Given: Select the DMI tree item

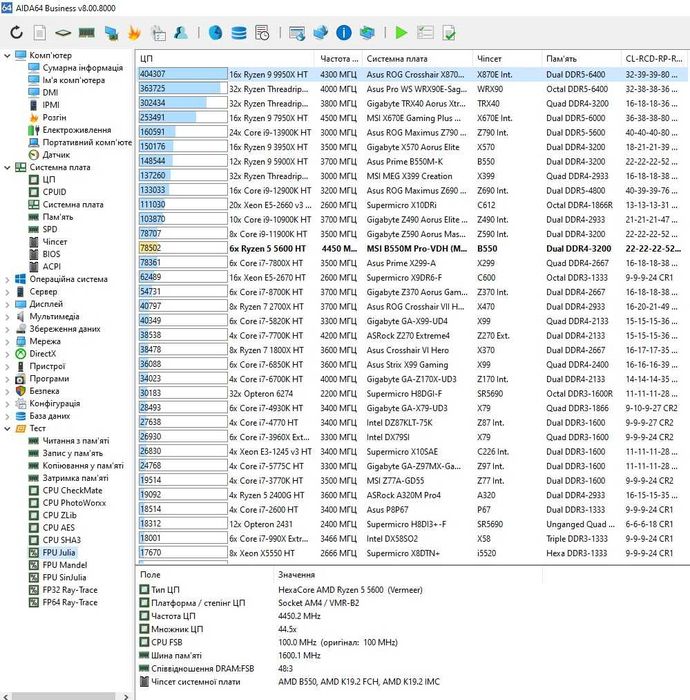Looking at the screenshot, I should coord(50,92).
